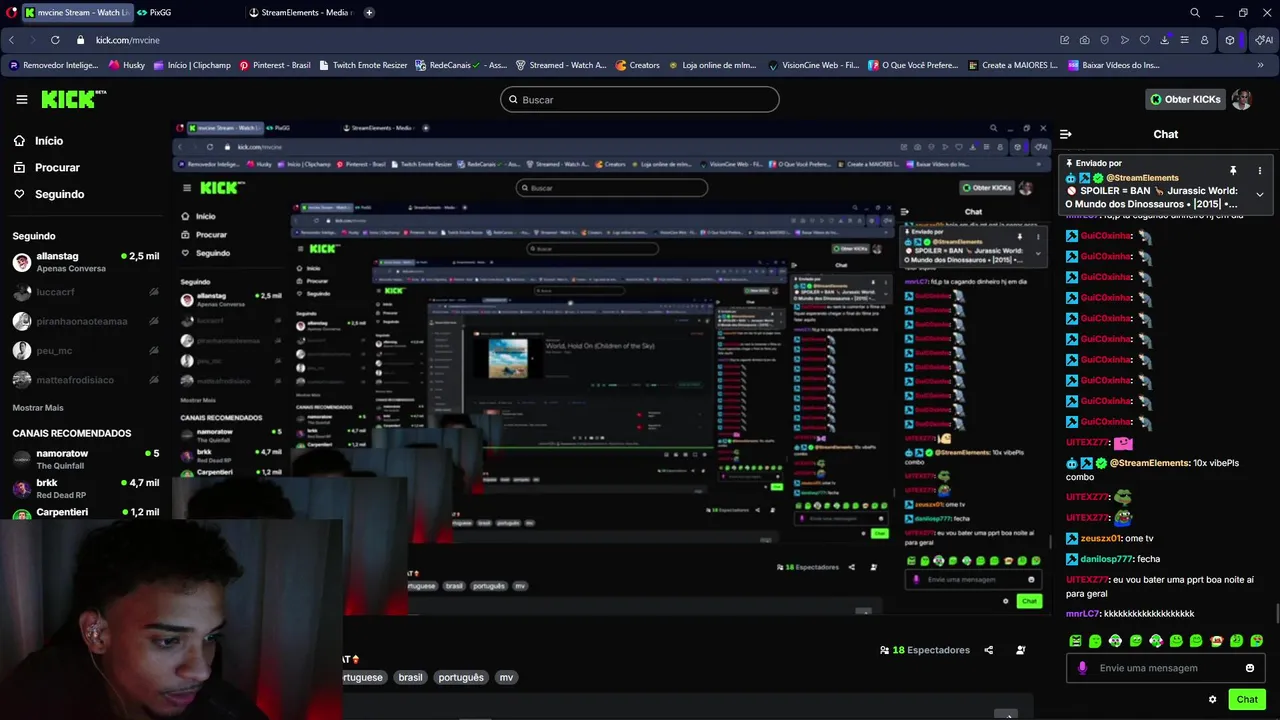Open the Kick hamburger menu
Image resolution: width=1280 pixels, height=720 pixels.
(x=22, y=99)
